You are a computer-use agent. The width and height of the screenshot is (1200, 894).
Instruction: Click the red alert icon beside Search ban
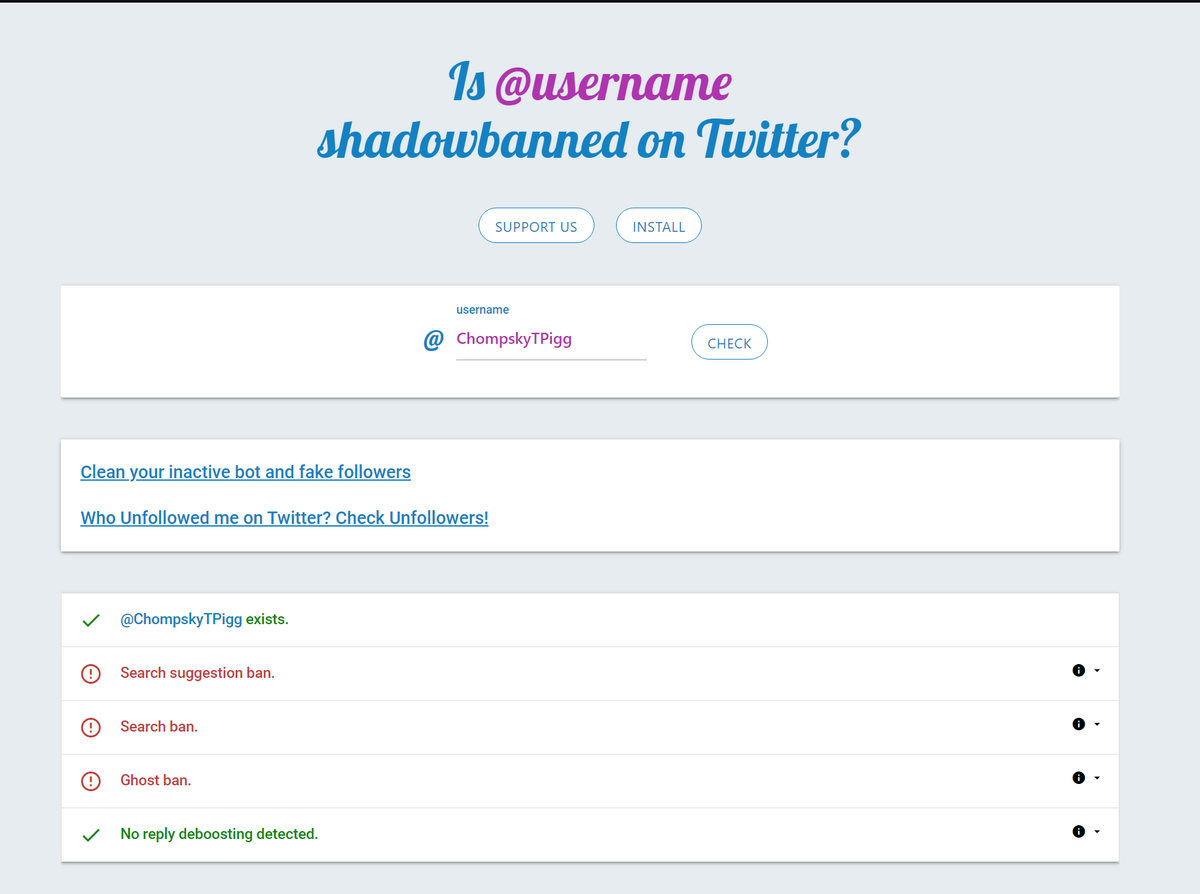[x=91, y=728]
